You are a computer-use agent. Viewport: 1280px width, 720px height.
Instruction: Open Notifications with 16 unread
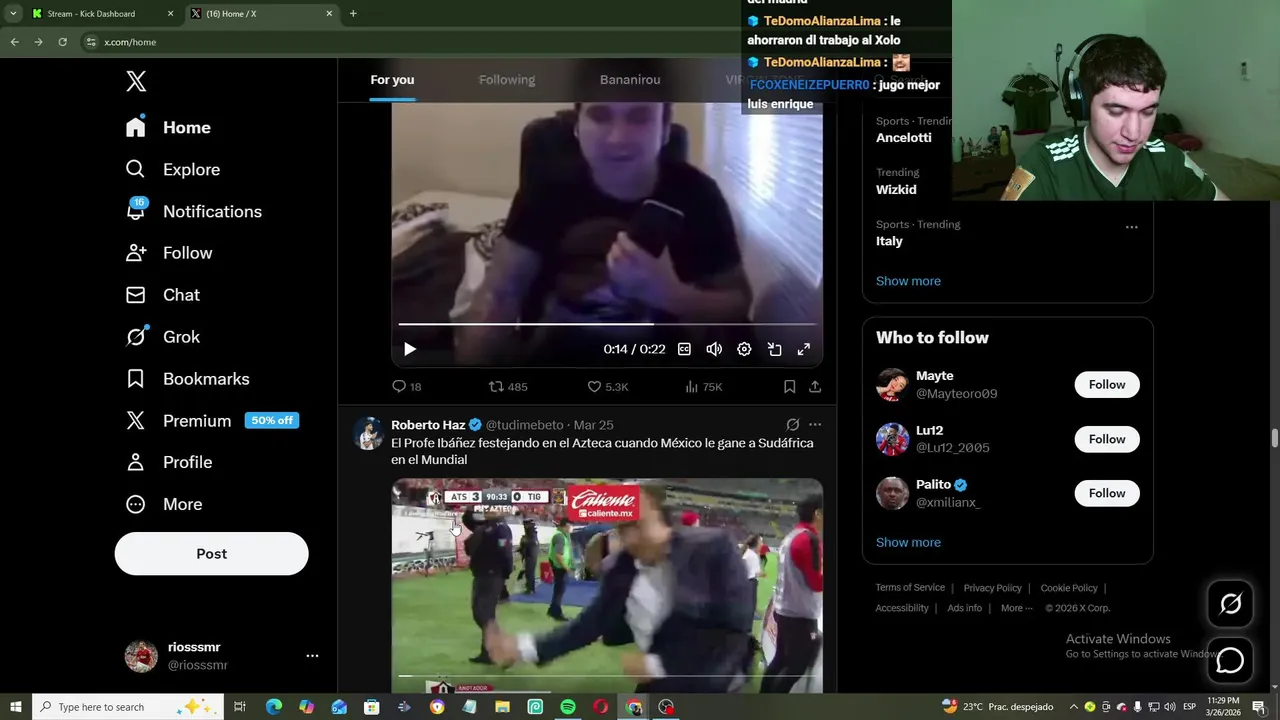click(x=193, y=211)
